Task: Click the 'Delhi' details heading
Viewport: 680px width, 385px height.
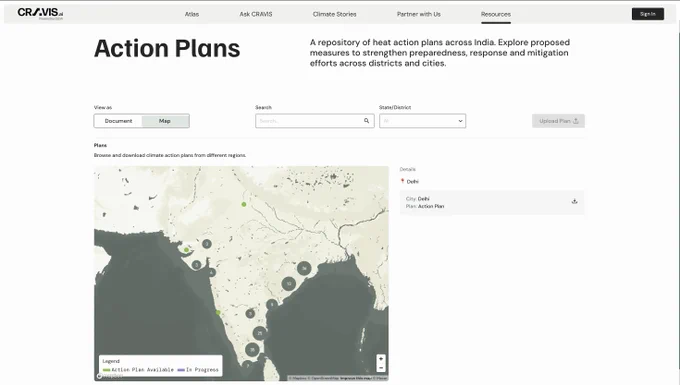Action: (412, 182)
